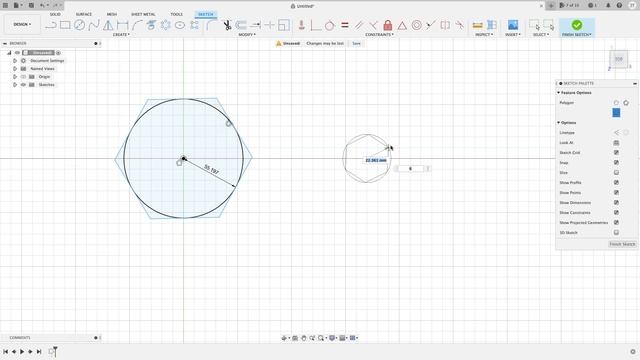Viewport: 640px width, 360px height.
Task: Select the Rectangle sketch tool
Action: coord(65,25)
